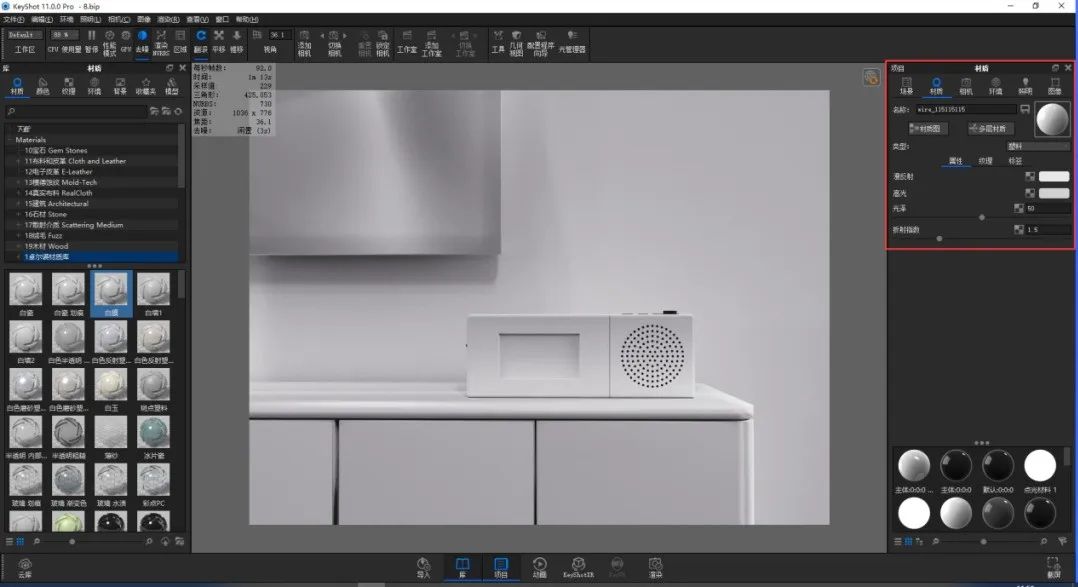The width and height of the screenshot is (1078, 587).
Task: Select the Tumble (翻滚) camera tool
Action: [201, 41]
